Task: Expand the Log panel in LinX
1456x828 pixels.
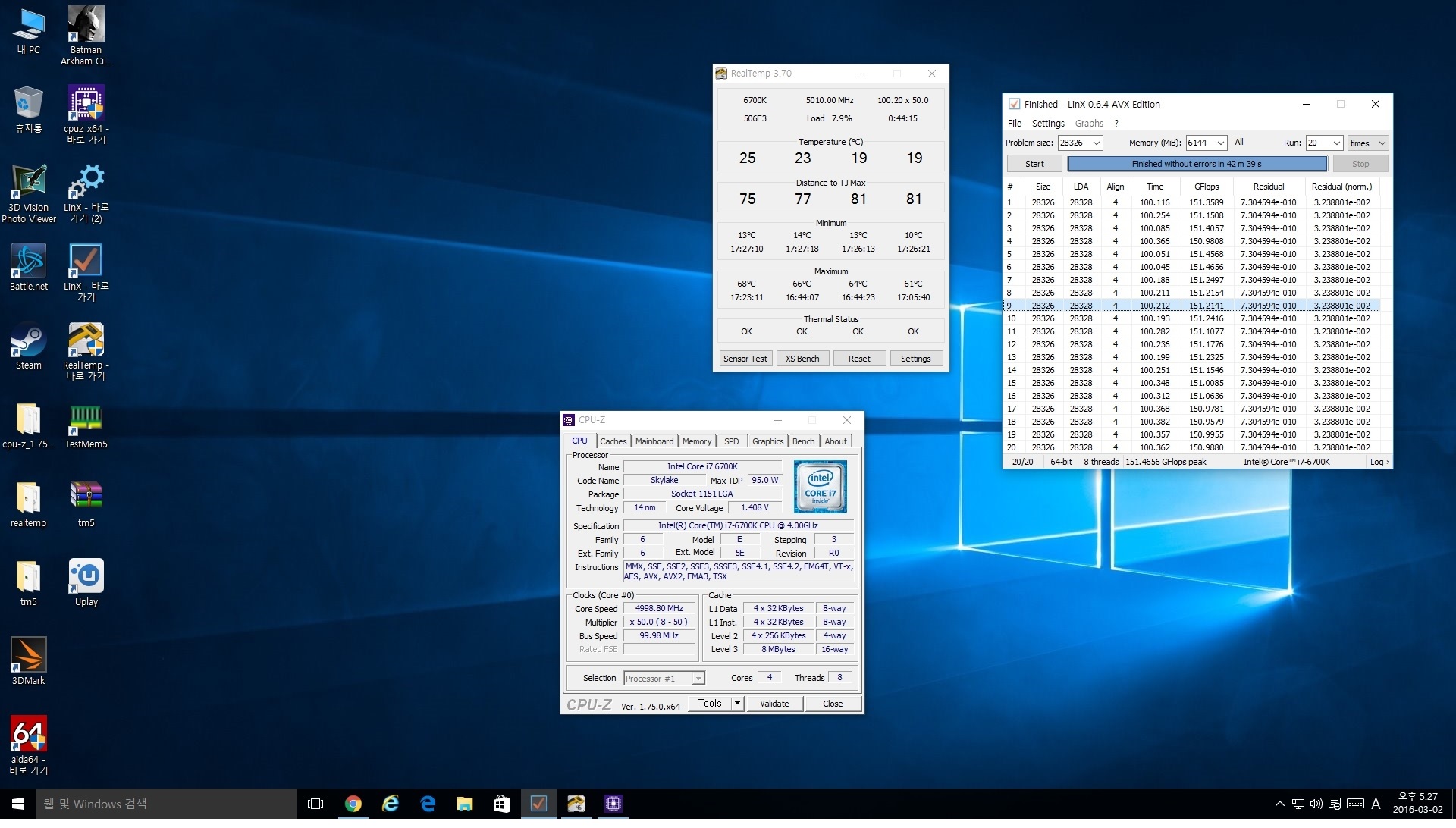Action: click(x=1379, y=462)
